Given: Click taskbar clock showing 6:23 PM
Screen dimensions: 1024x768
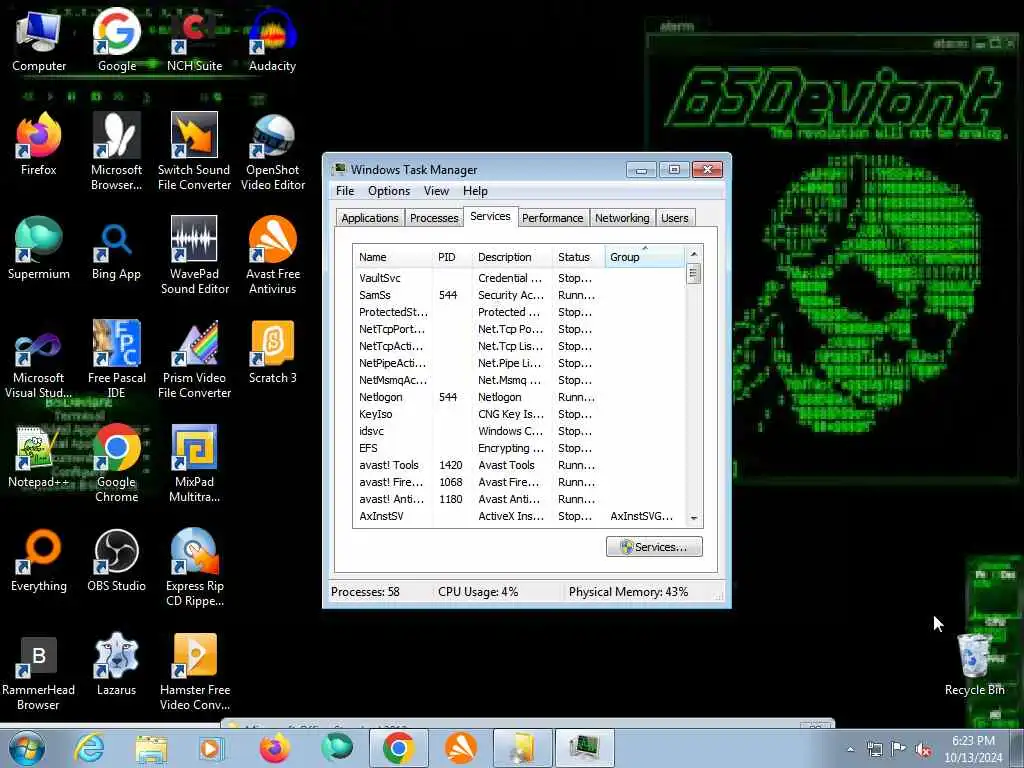Looking at the screenshot, I should (x=973, y=748).
